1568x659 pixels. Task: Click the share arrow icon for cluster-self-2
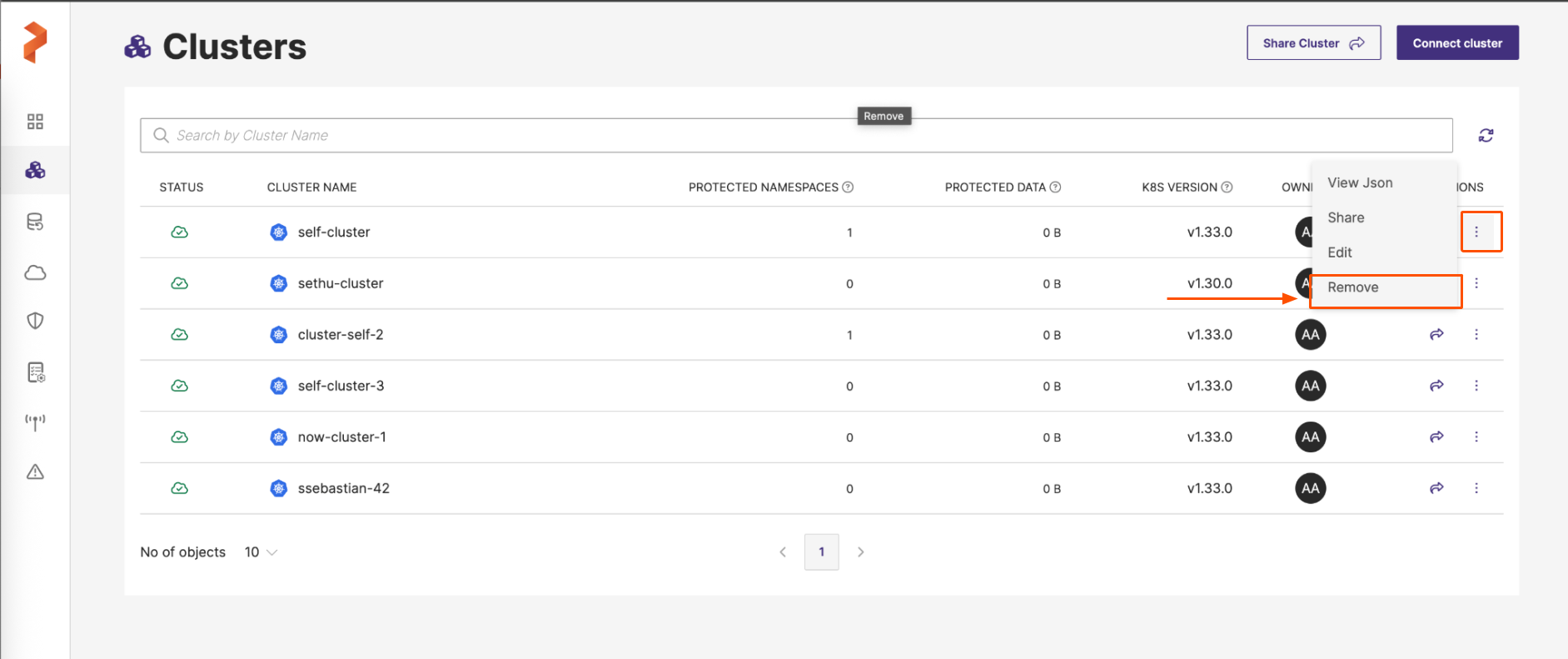click(x=1436, y=335)
